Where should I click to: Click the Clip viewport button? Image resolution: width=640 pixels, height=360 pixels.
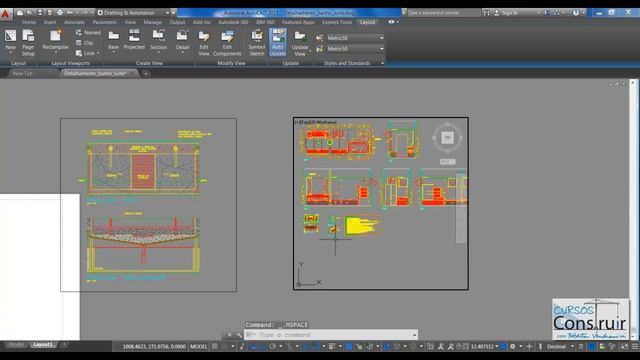click(85, 43)
